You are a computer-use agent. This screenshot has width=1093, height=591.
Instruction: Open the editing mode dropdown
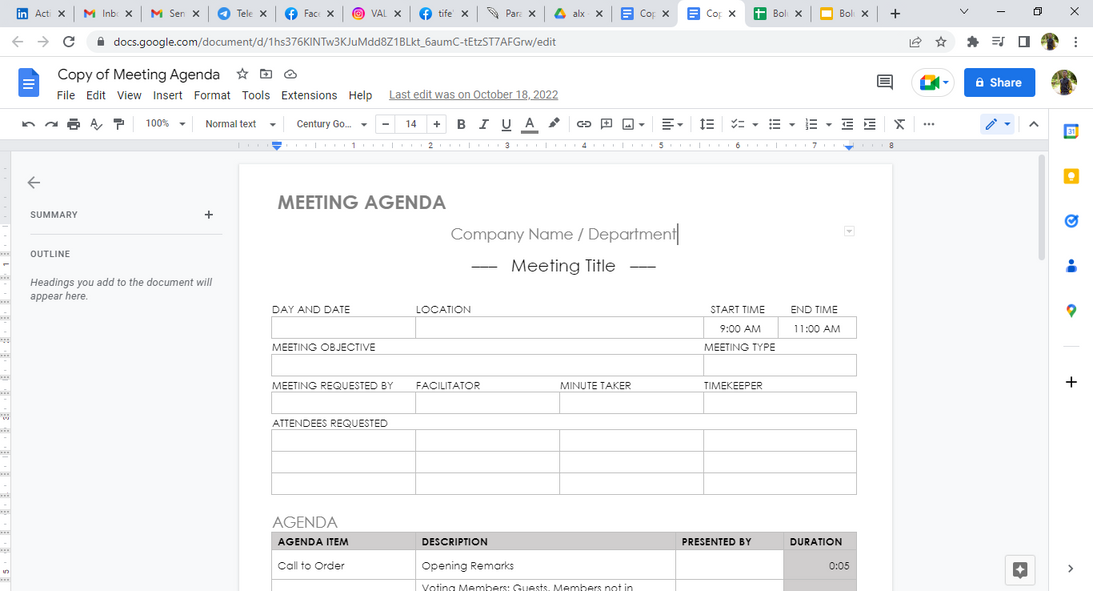click(997, 124)
